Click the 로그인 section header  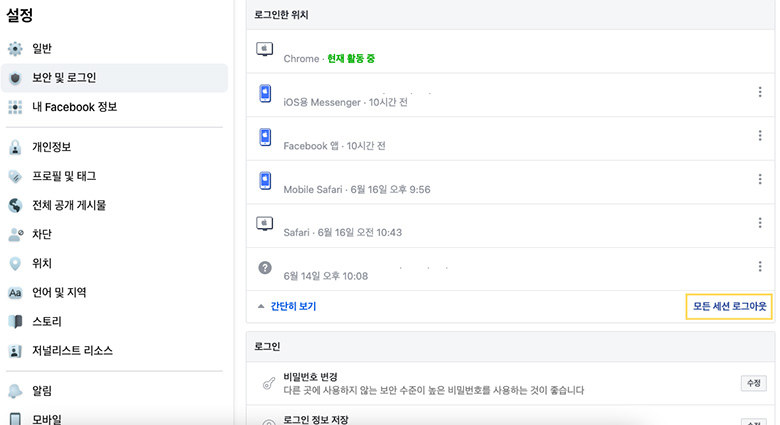click(x=267, y=346)
